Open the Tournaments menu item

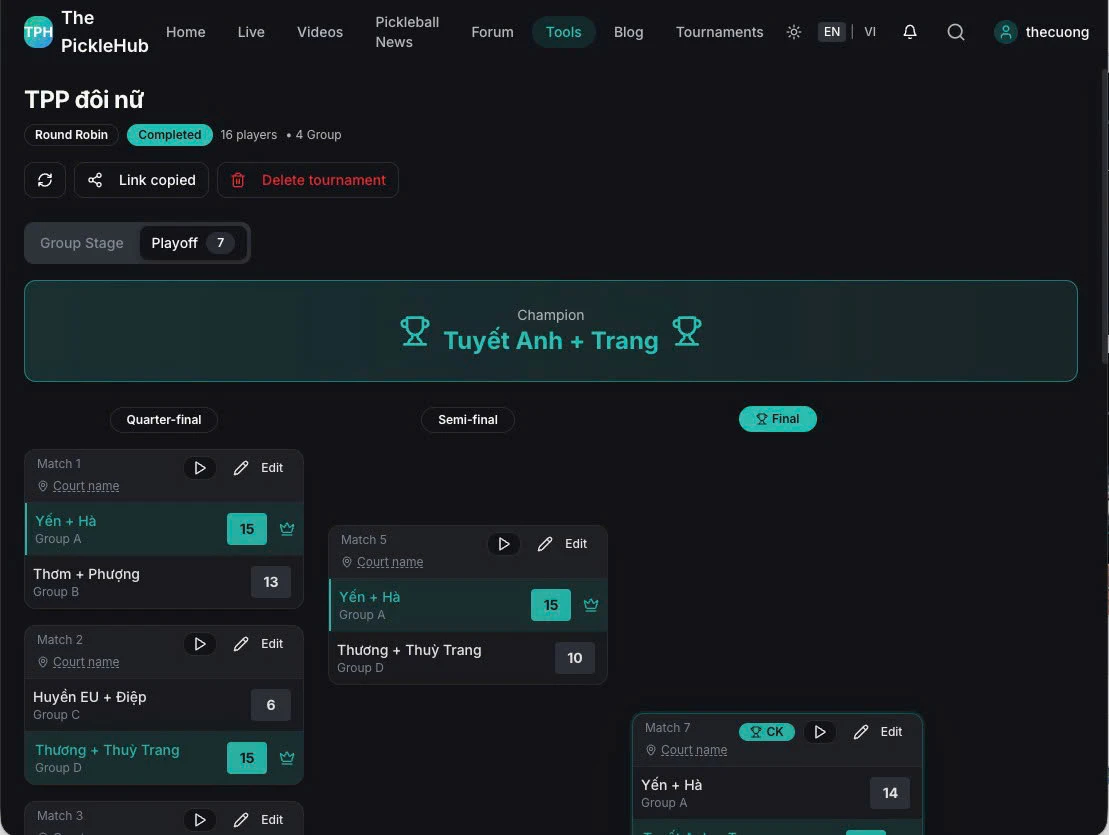click(x=719, y=31)
